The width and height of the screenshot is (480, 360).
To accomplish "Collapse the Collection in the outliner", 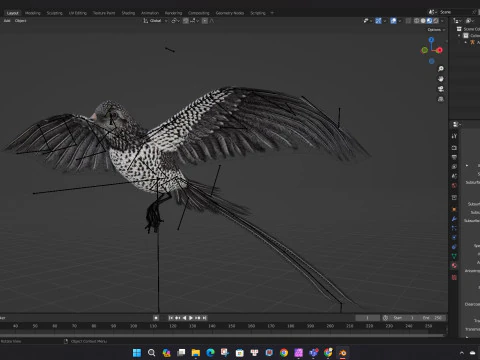I will point(459,35).
